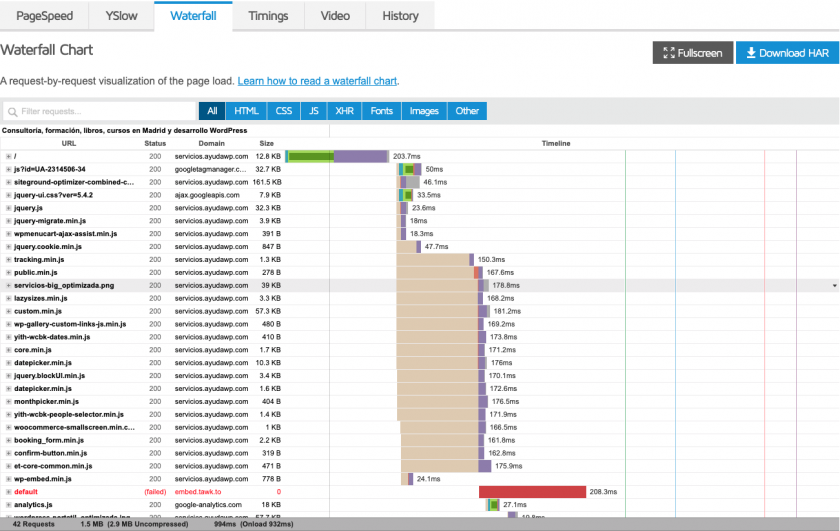Expand the failed default request row
The height and width of the screenshot is (531, 840).
point(8,492)
